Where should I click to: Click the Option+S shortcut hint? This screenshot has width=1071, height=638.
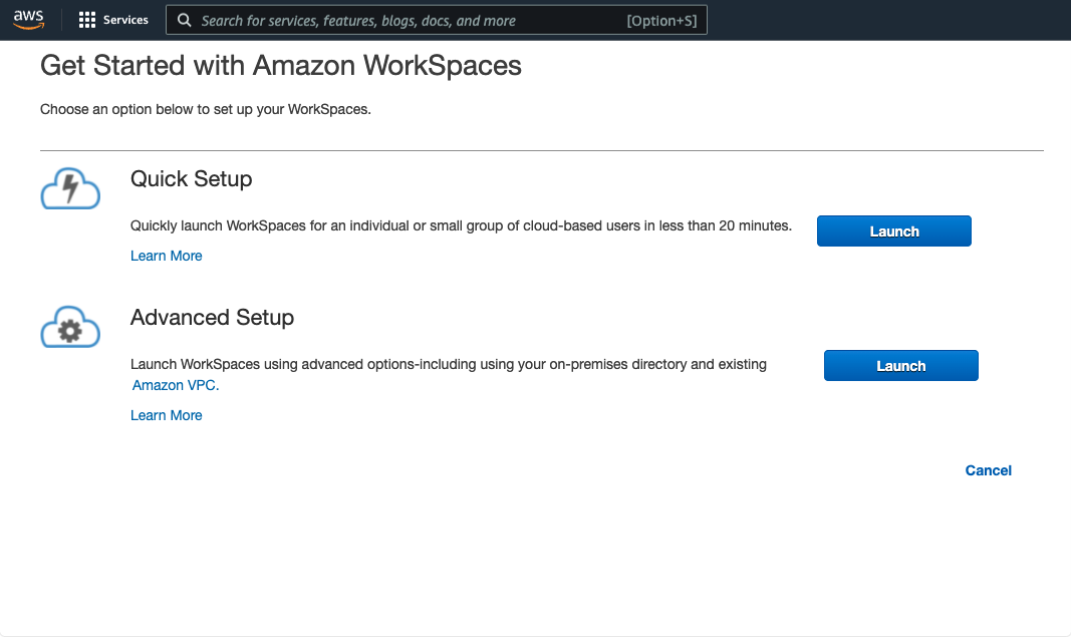point(662,20)
